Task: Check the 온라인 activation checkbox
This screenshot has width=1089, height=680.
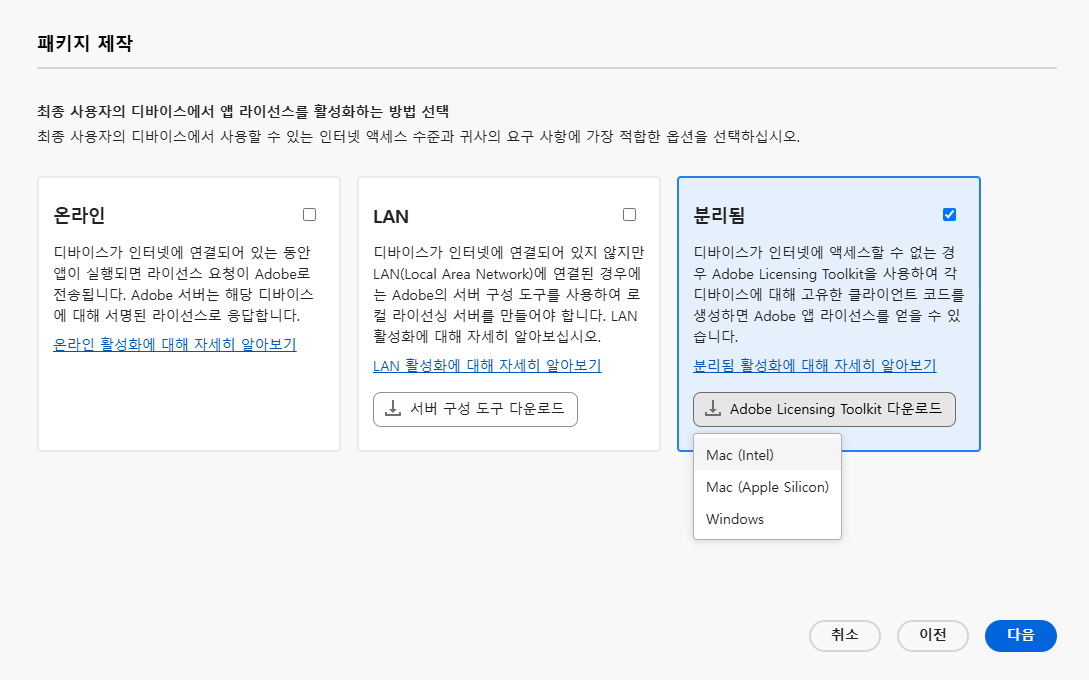Action: click(x=310, y=215)
